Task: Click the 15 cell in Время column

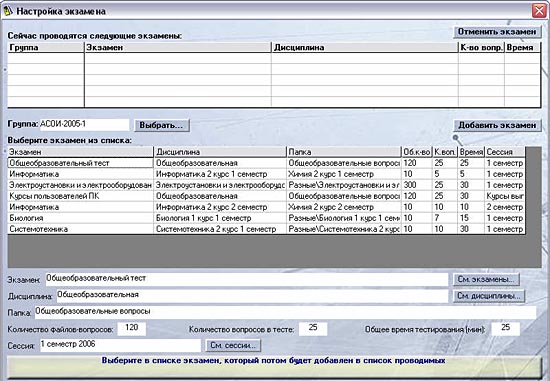Action: point(471,218)
